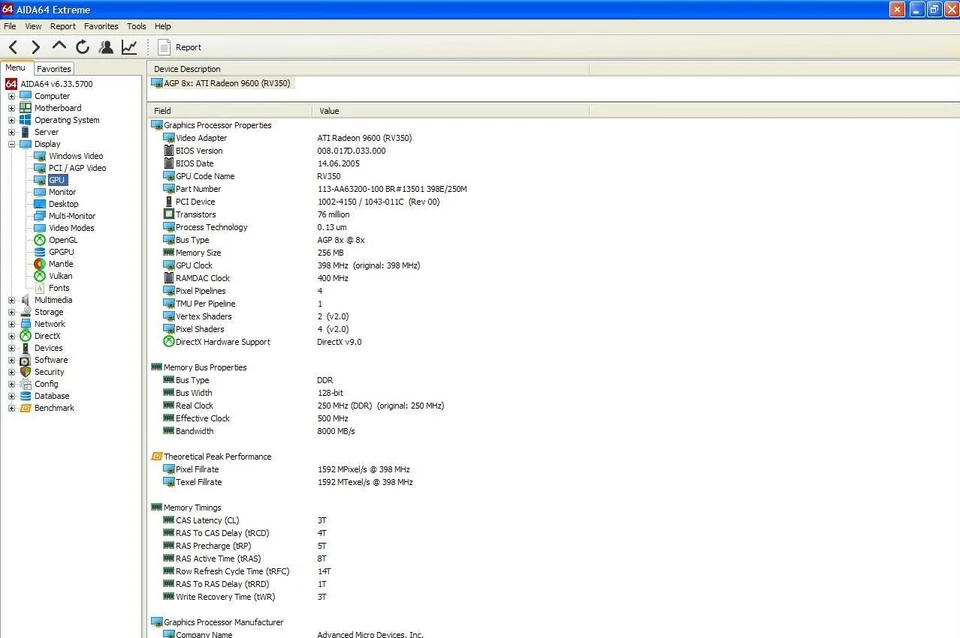
Task: Expand the Storage category
Action: [10, 311]
